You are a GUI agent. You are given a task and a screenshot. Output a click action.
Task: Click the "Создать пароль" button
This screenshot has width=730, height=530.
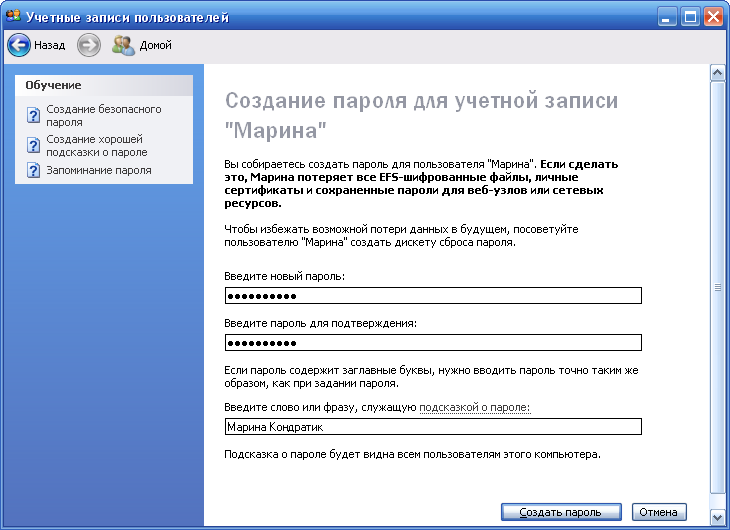(561, 512)
